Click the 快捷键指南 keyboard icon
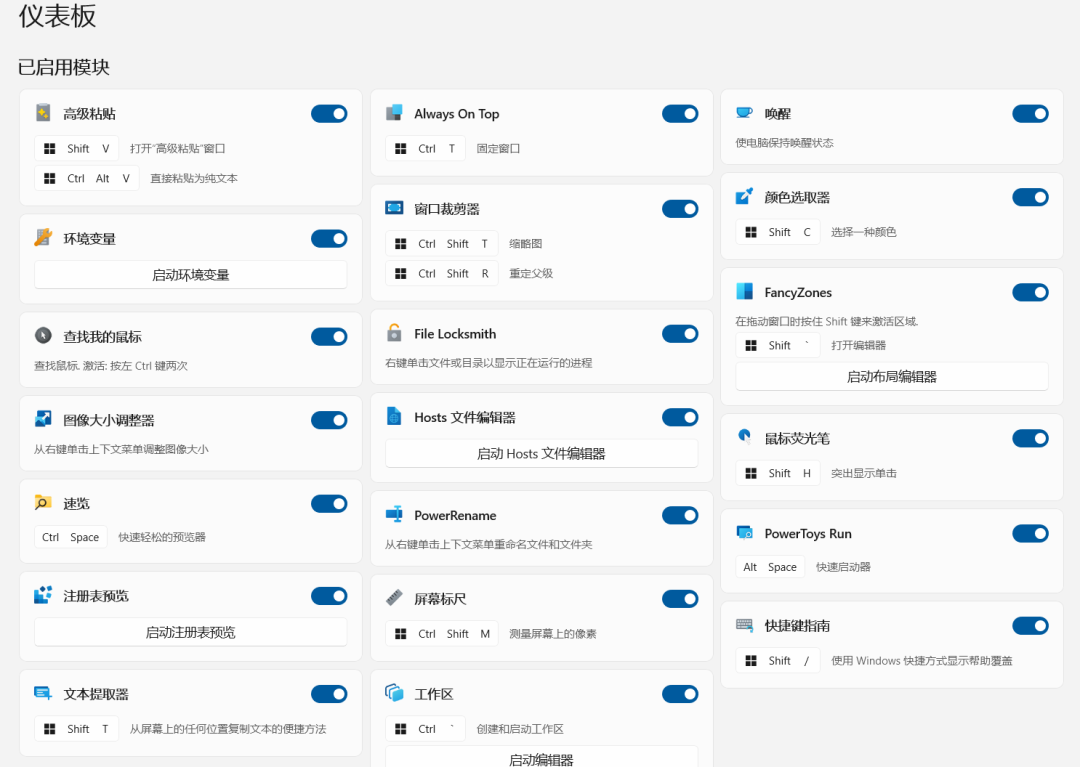This screenshot has width=1080, height=767. [744, 625]
